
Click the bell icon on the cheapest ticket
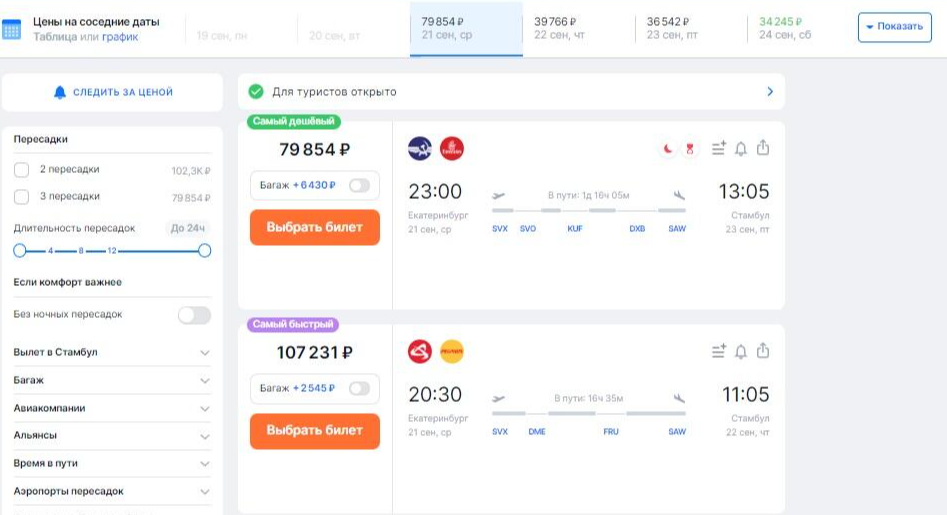tap(741, 149)
